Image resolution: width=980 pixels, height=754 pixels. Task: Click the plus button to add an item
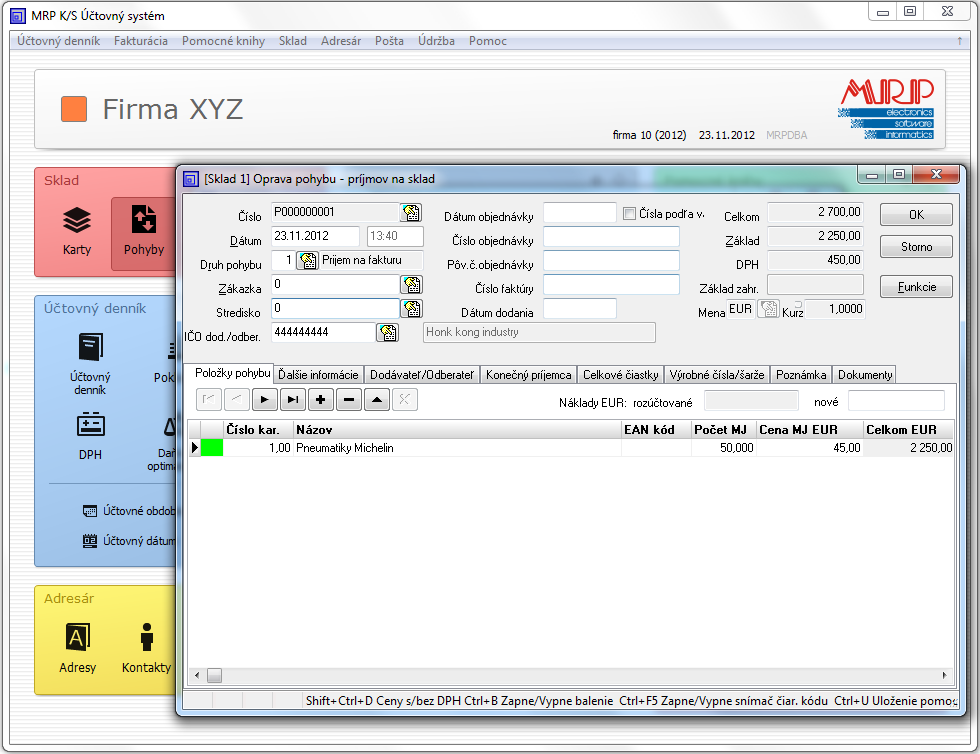321,400
